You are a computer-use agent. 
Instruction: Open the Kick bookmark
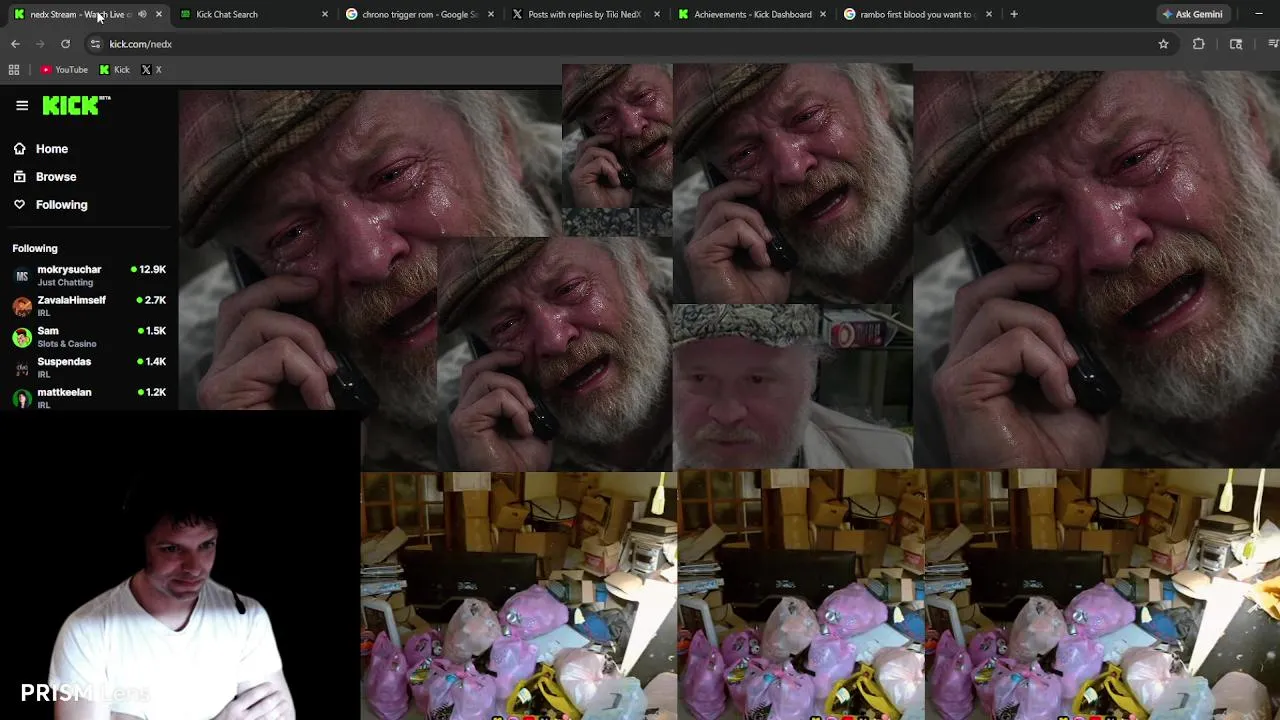coord(114,70)
